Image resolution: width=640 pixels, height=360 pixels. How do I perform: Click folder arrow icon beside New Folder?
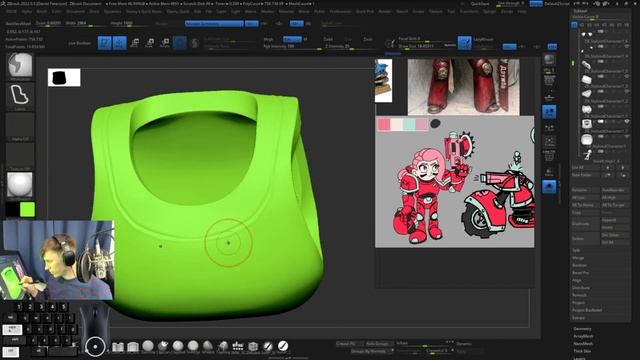pyautogui.click(x=608, y=175)
